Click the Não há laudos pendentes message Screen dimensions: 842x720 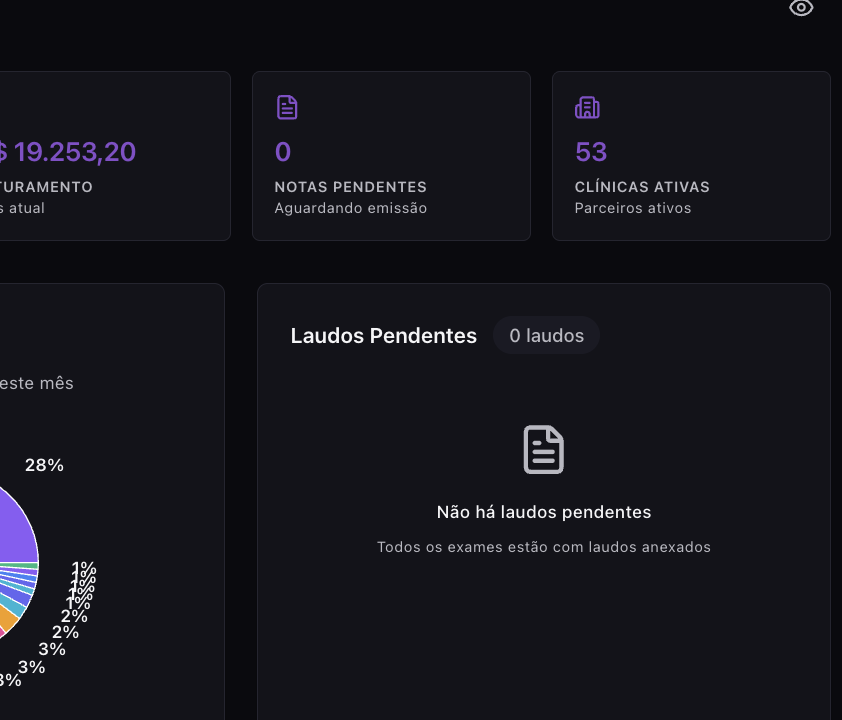pyautogui.click(x=544, y=512)
